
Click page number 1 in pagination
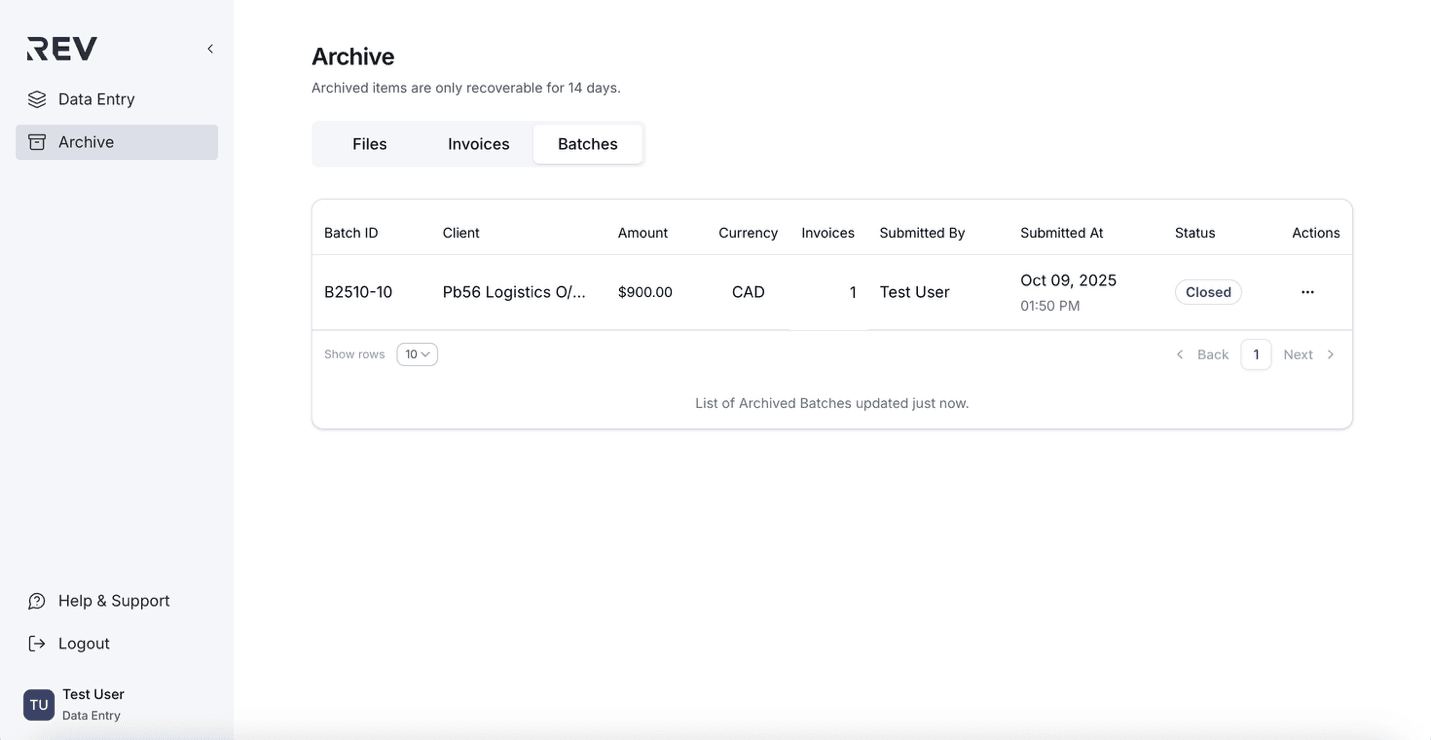click(1256, 353)
